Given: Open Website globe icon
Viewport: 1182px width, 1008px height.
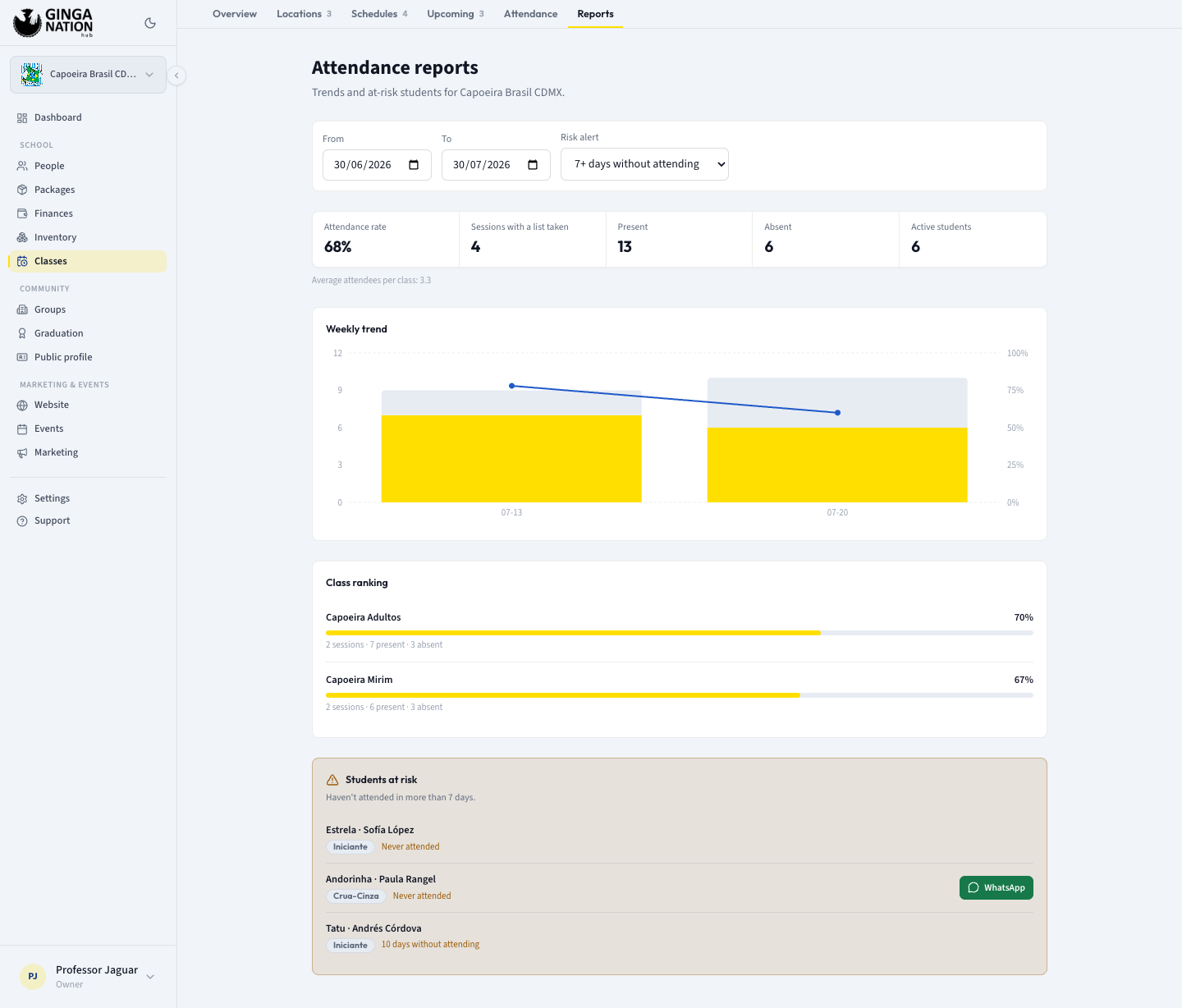Looking at the screenshot, I should [x=22, y=405].
